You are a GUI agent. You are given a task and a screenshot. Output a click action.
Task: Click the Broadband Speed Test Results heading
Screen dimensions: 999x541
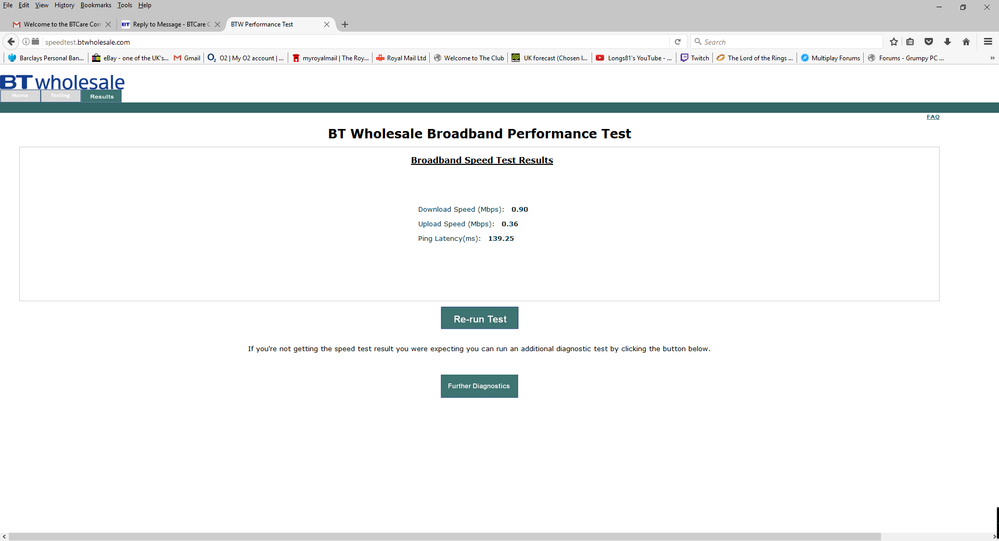click(x=482, y=160)
